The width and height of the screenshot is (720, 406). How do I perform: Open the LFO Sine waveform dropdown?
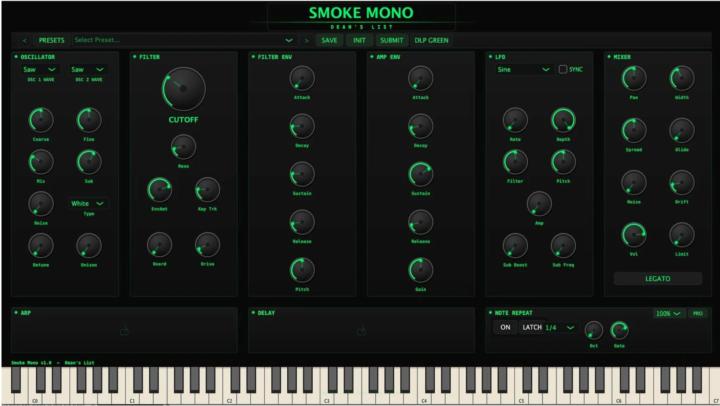(x=523, y=69)
